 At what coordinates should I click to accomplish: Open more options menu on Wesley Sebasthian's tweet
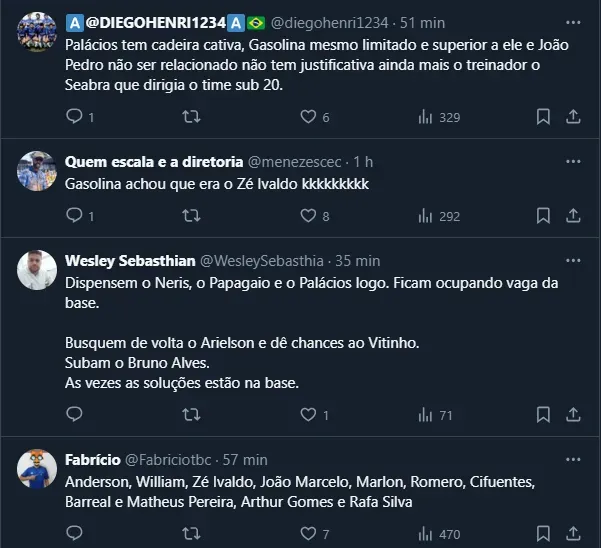click(572, 260)
